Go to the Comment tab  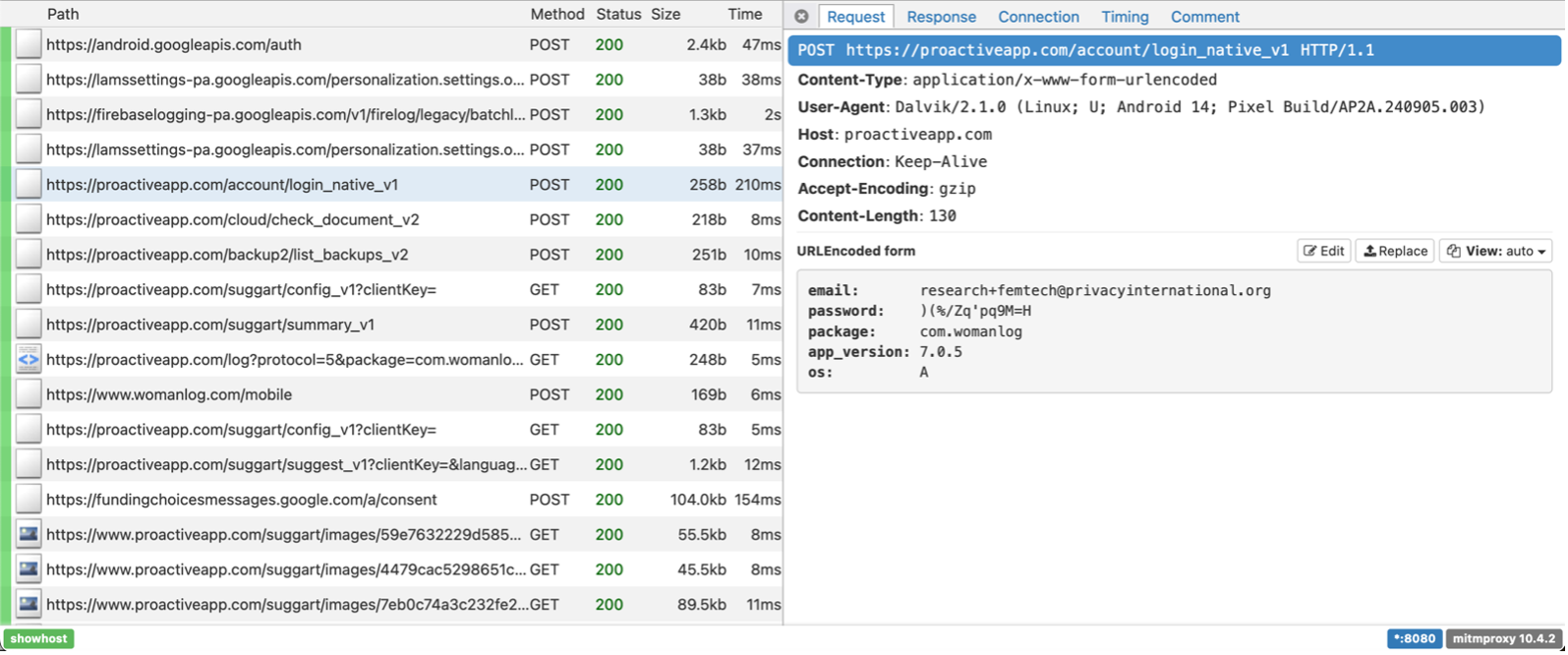(1204, 17)
